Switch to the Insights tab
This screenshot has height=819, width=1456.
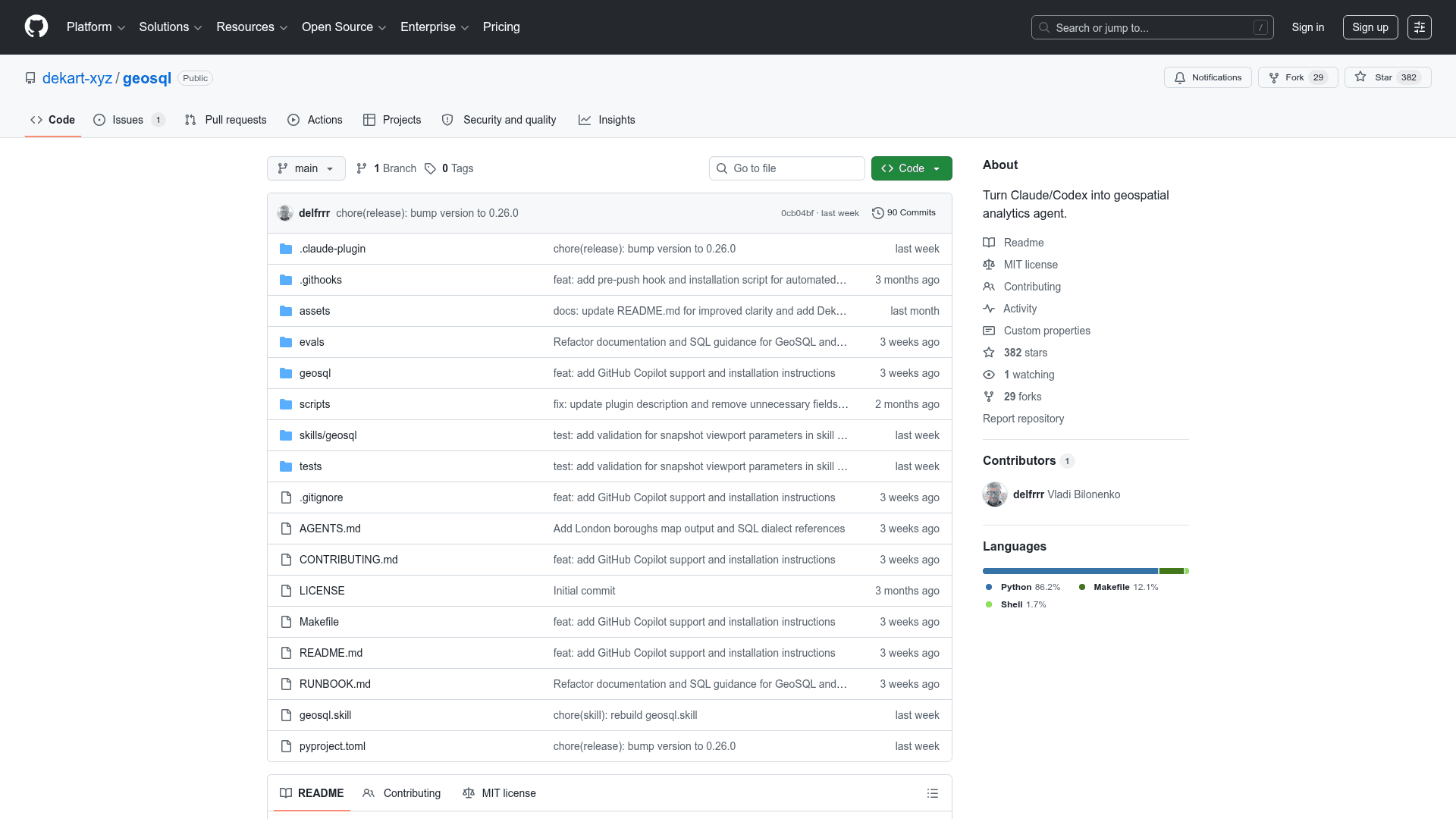(x=607, y=120)
